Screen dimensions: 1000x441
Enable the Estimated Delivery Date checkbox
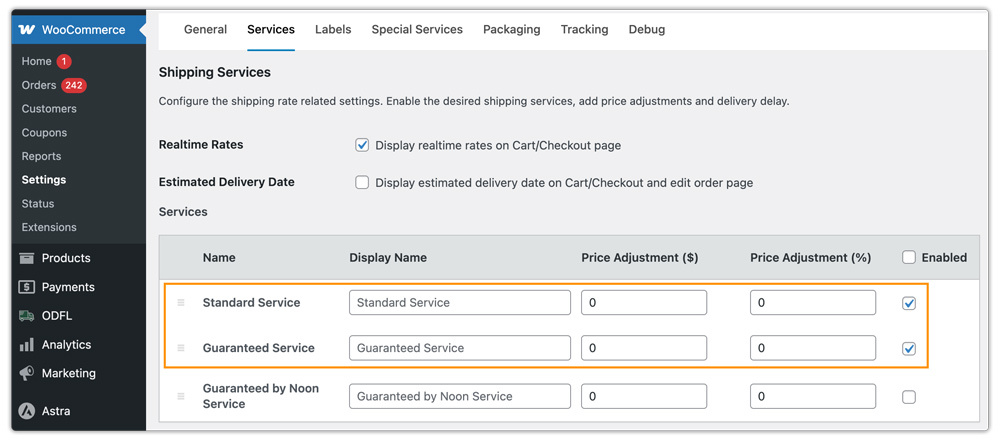pyautogui.click(x=362, y=183)
